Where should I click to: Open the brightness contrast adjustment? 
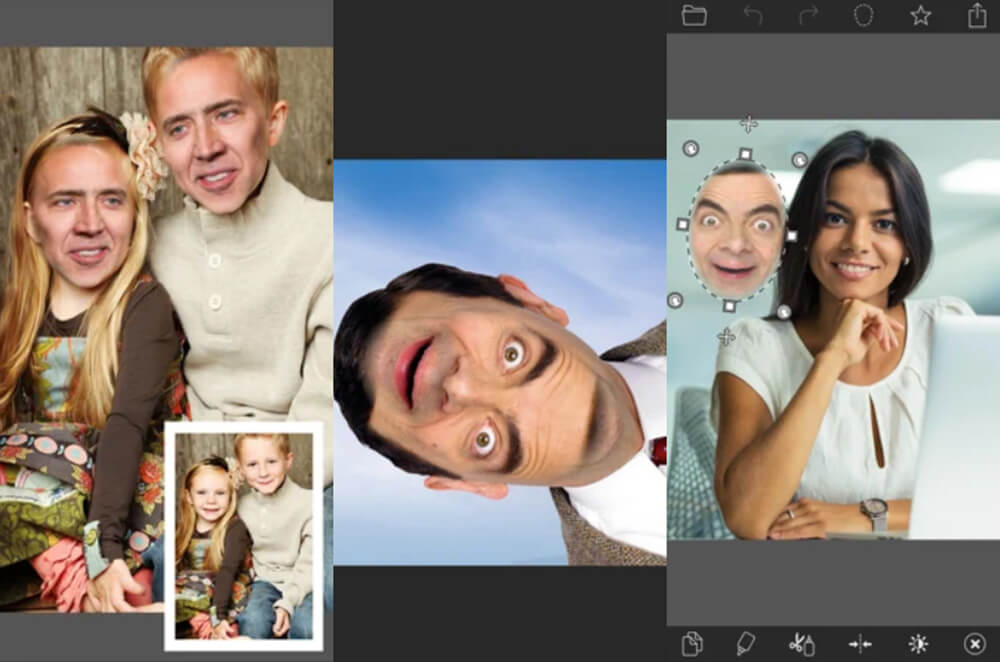(x=918, y=644)
